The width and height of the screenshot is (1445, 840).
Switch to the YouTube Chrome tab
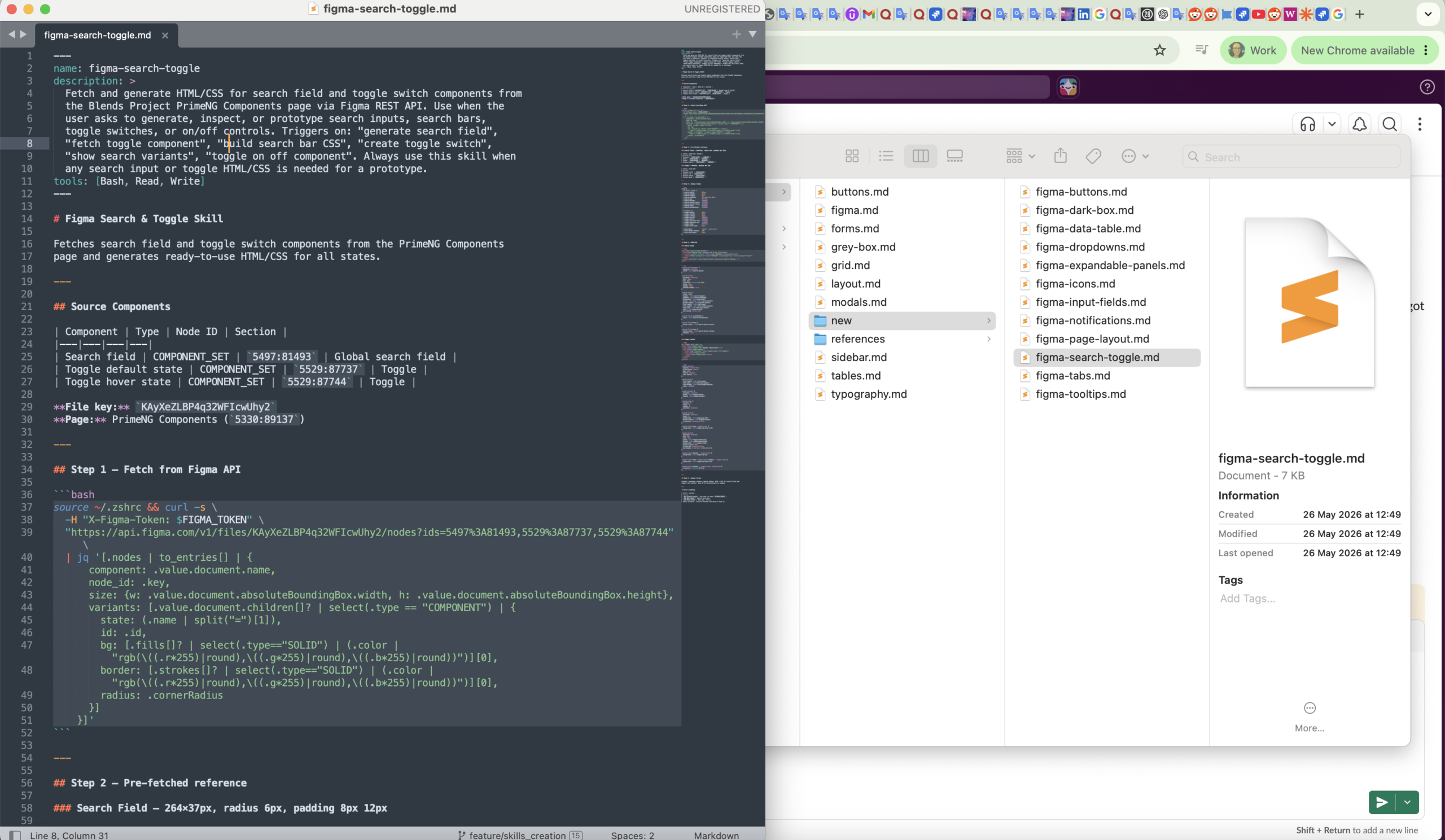click(x=1258, y=14)
